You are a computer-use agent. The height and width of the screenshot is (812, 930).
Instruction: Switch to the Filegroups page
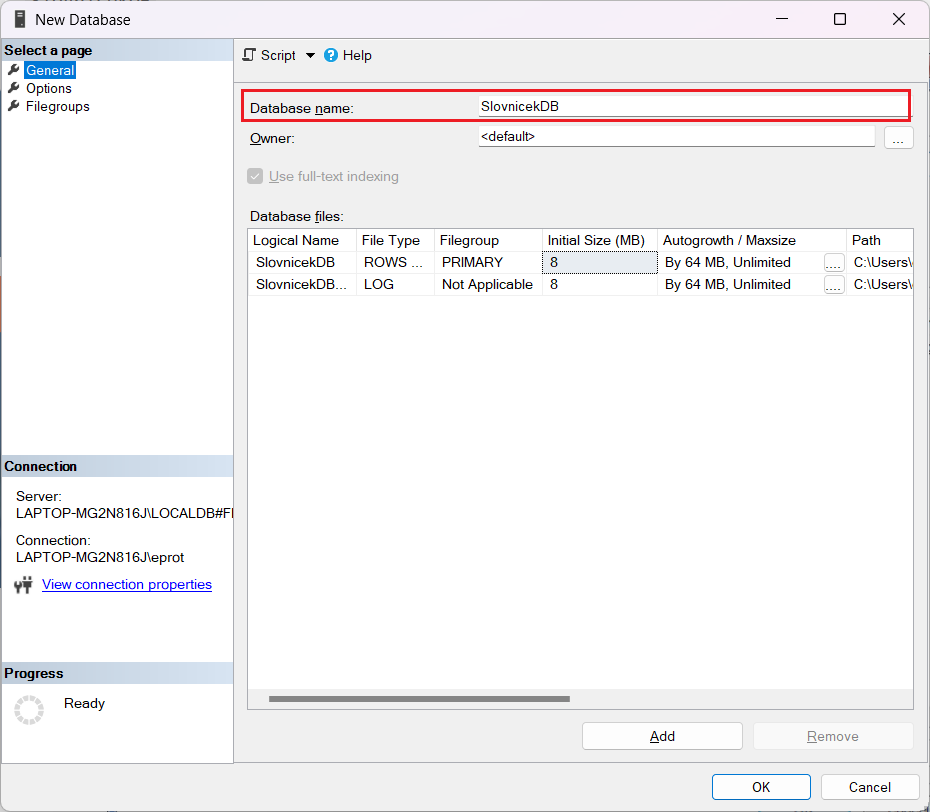(56, 106)
